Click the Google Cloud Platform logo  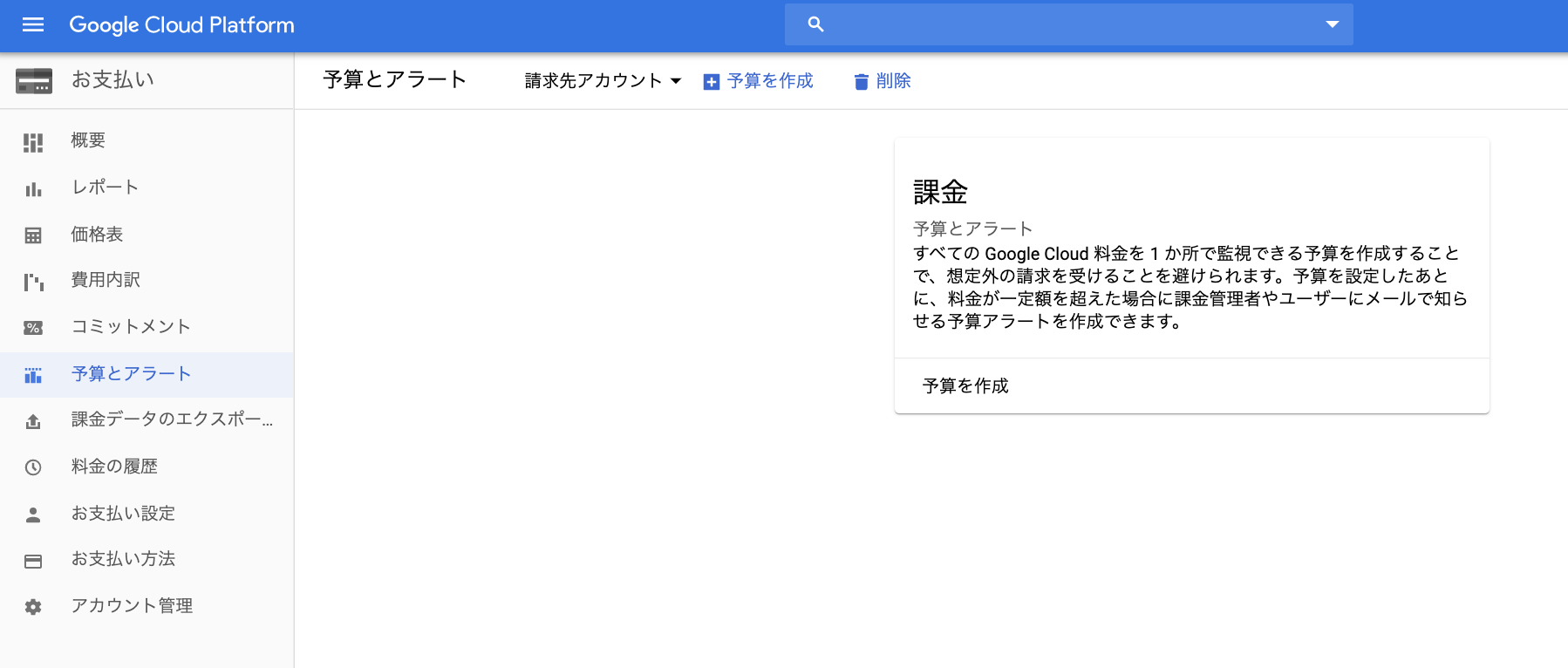point(181,24)
